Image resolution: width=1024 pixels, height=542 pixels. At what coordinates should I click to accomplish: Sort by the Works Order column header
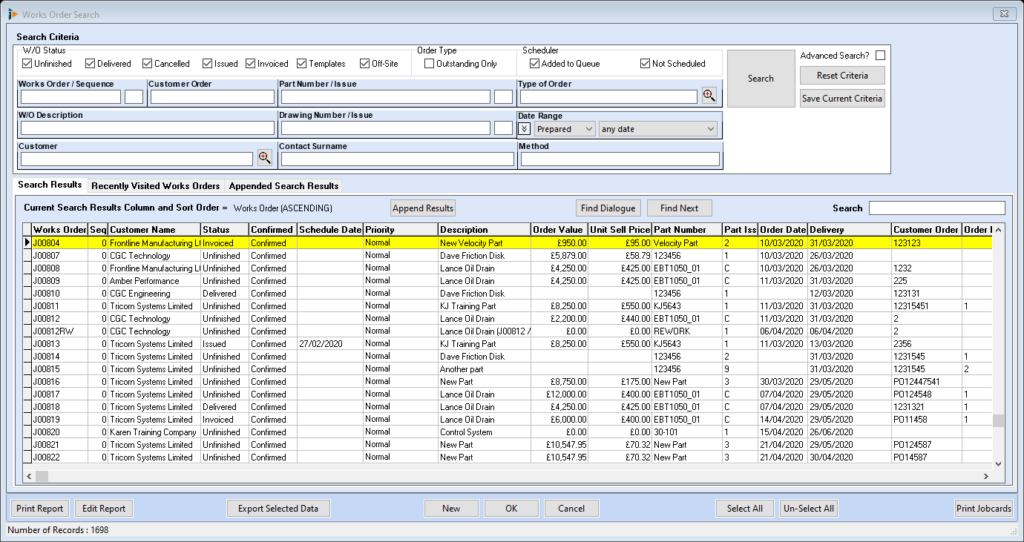60,230
